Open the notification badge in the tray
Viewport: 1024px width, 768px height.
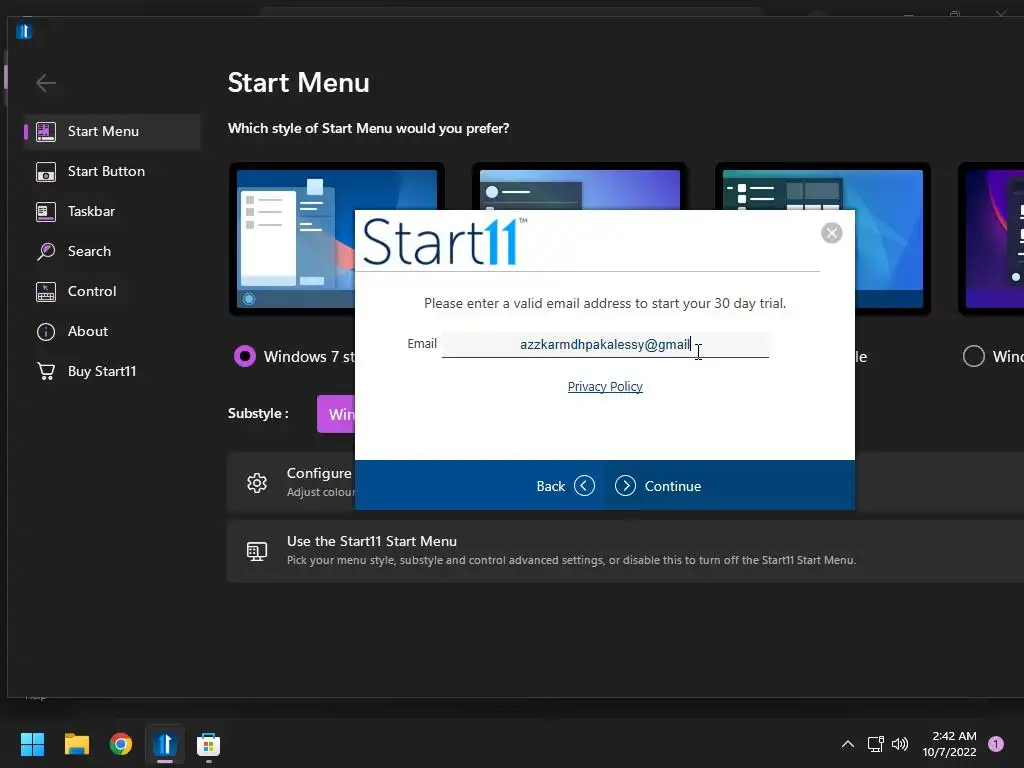[x=996, y=744]
